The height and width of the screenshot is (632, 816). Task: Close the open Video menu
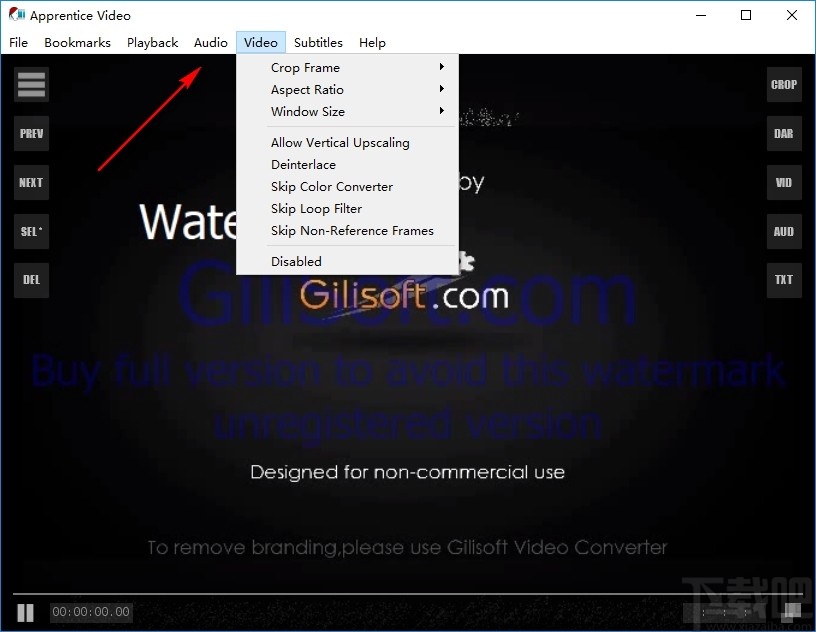(x=261, y=43)
